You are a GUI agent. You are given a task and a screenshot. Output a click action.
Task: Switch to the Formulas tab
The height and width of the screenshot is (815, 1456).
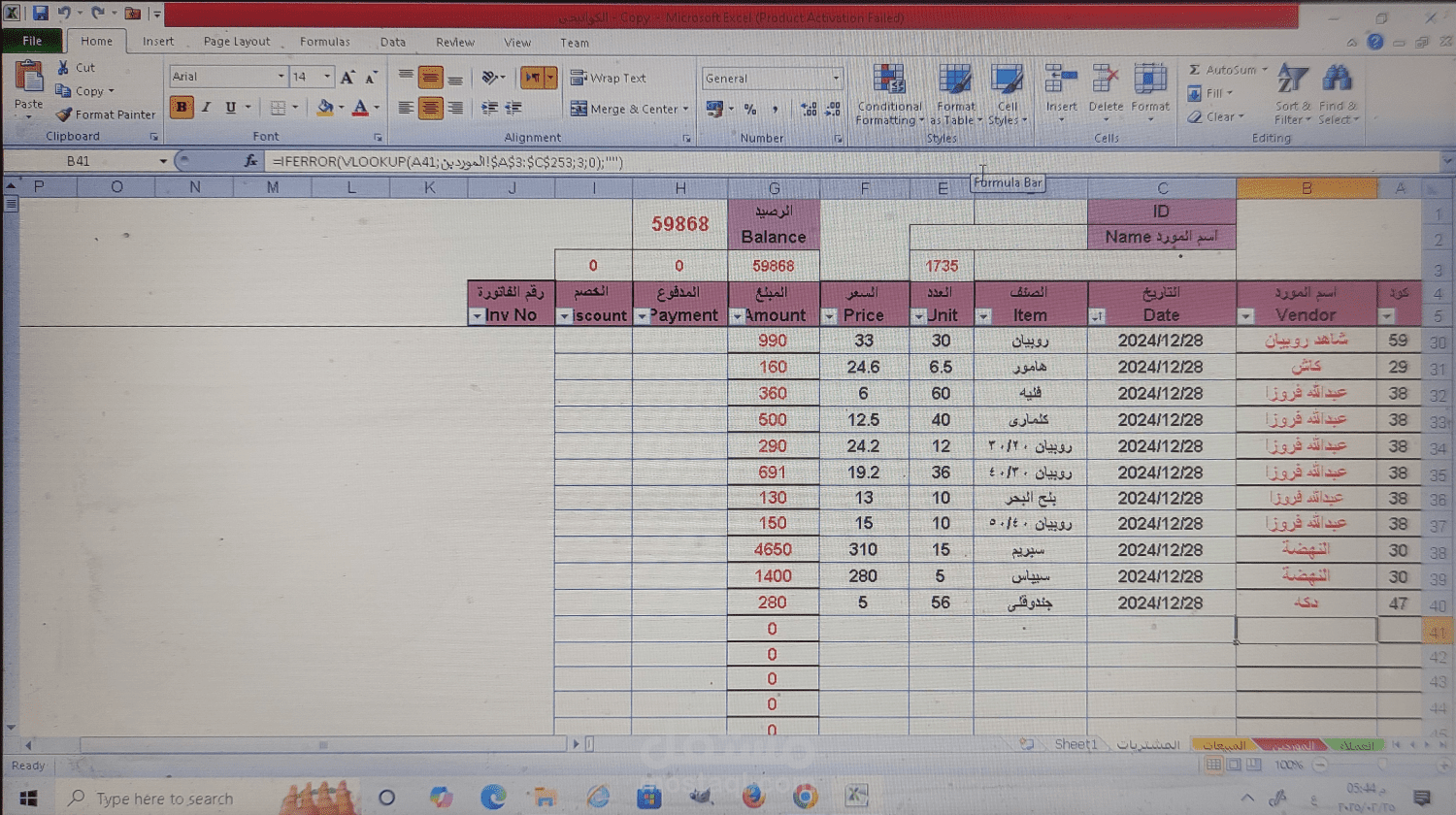point(324,42)
